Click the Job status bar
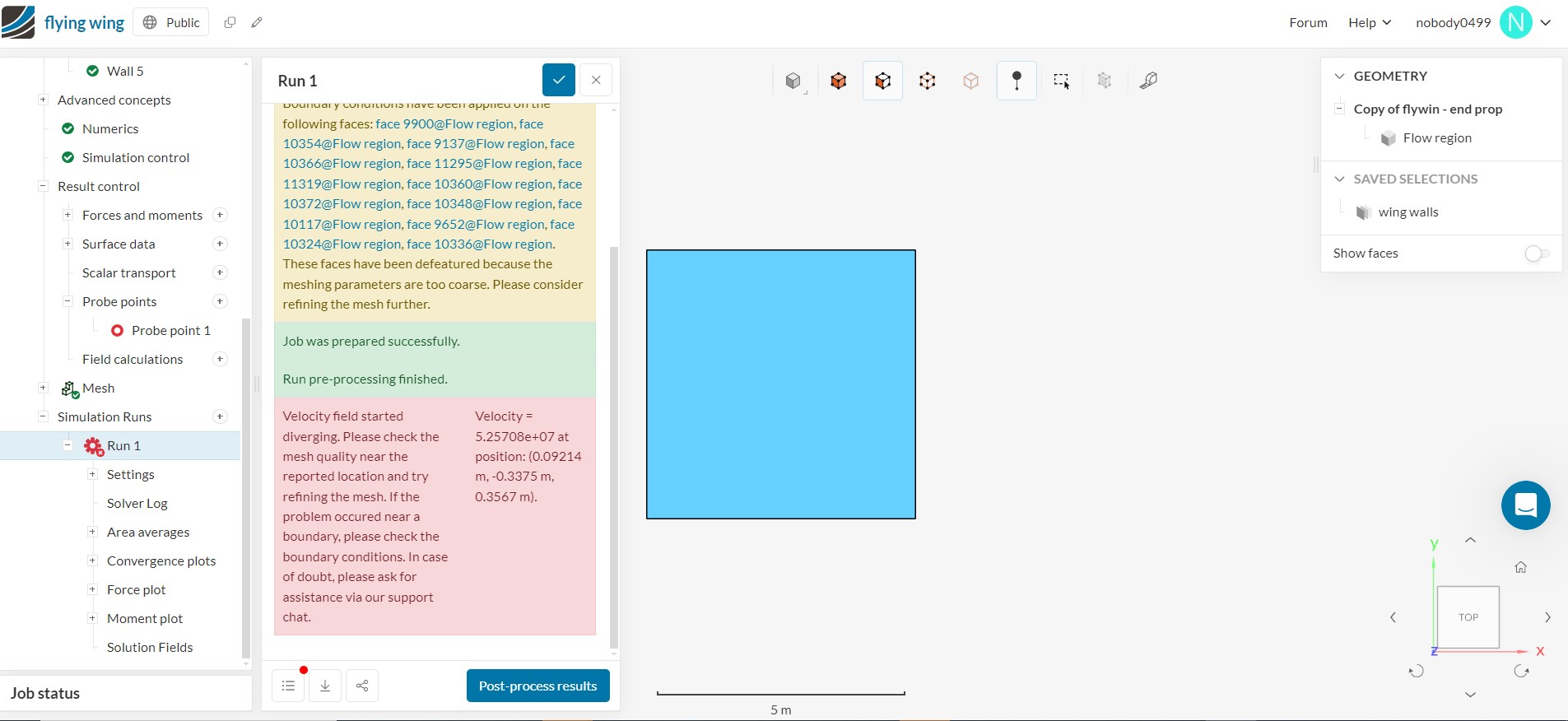This screenshot has height=721, width=1568. (126, 693)
